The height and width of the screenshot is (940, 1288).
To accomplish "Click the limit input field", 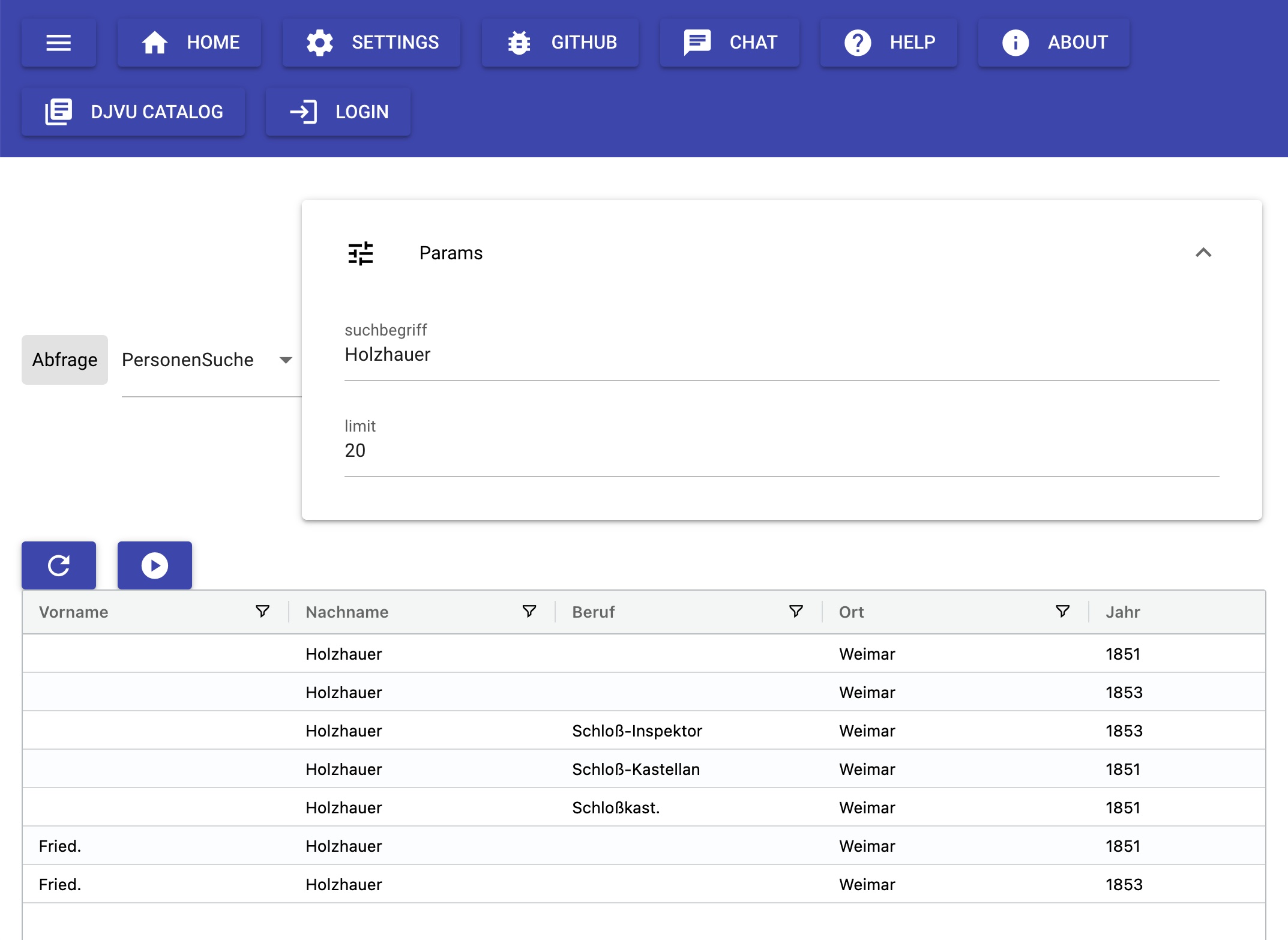I will pyautogui.click(x=781, y=451).
